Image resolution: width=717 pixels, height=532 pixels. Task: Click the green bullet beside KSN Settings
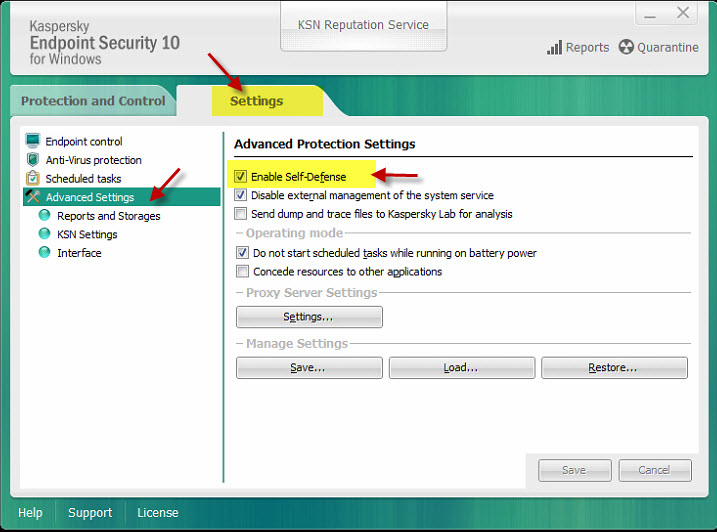coord(44,234)
